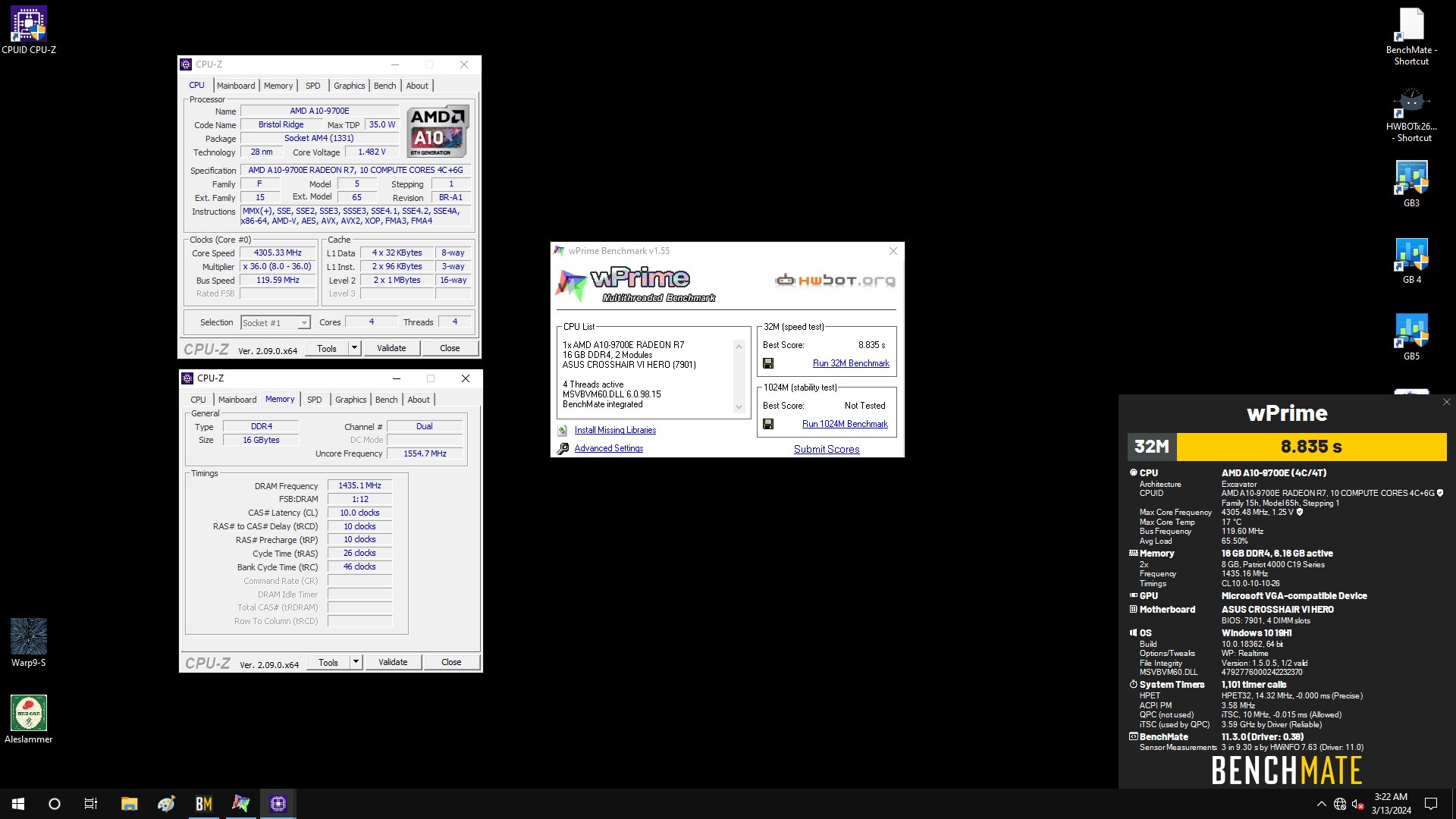Open Bench tab in top CPU-Z
This screenshot has width=1456, height=819.
(x=385, y=86)
